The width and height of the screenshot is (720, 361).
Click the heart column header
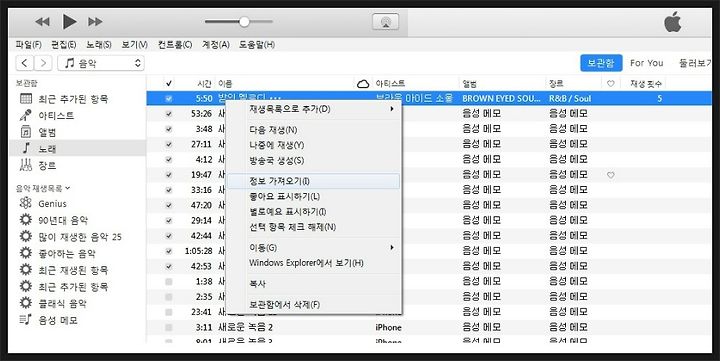coord(610,84)
